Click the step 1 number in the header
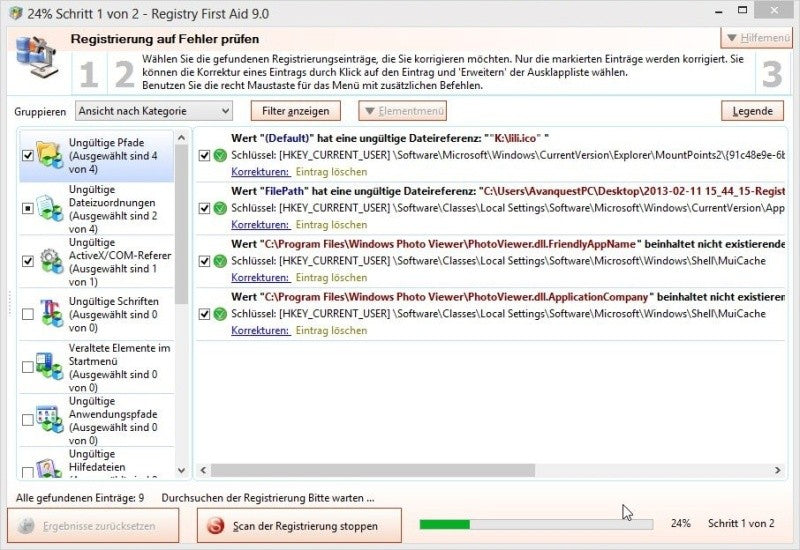Viewport: 800px width, 550px height. click(89, 74)
